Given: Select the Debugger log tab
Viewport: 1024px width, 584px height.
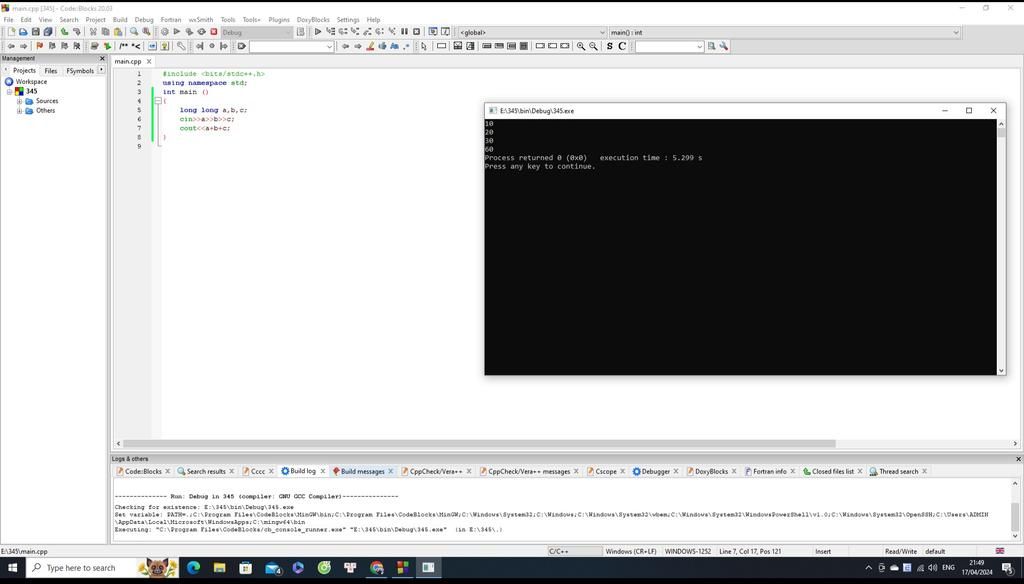Looking at the screenshot, I should pos(656,471).
